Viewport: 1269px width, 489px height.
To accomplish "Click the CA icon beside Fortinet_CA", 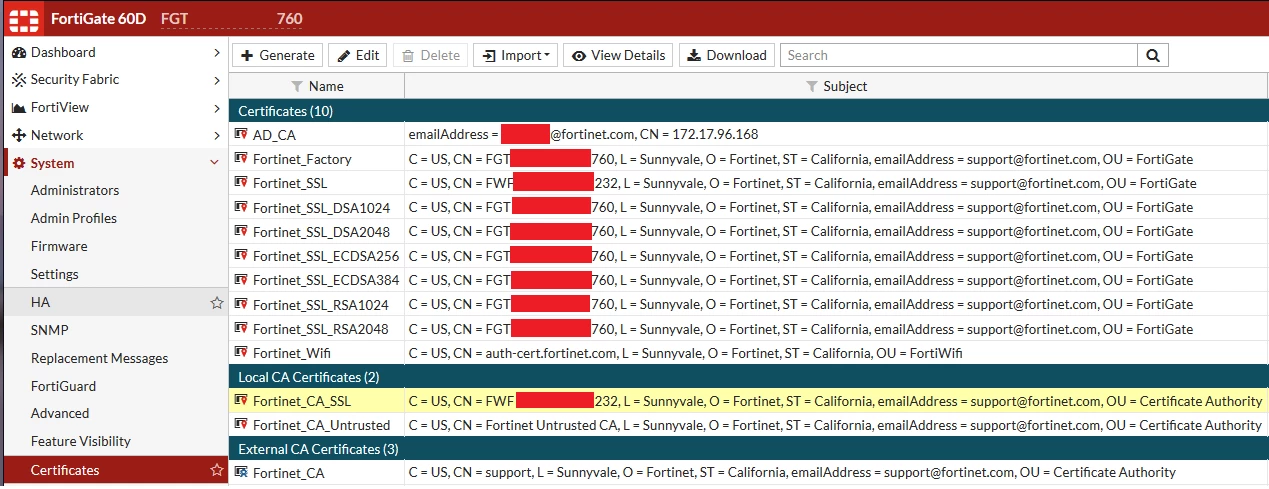I will click(241, 472).
